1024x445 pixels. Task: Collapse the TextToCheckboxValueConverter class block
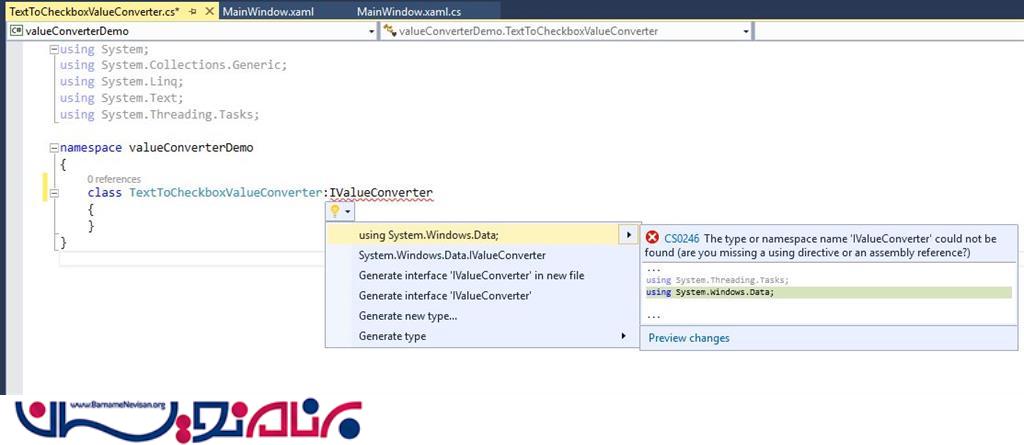(x=54, y=193)
